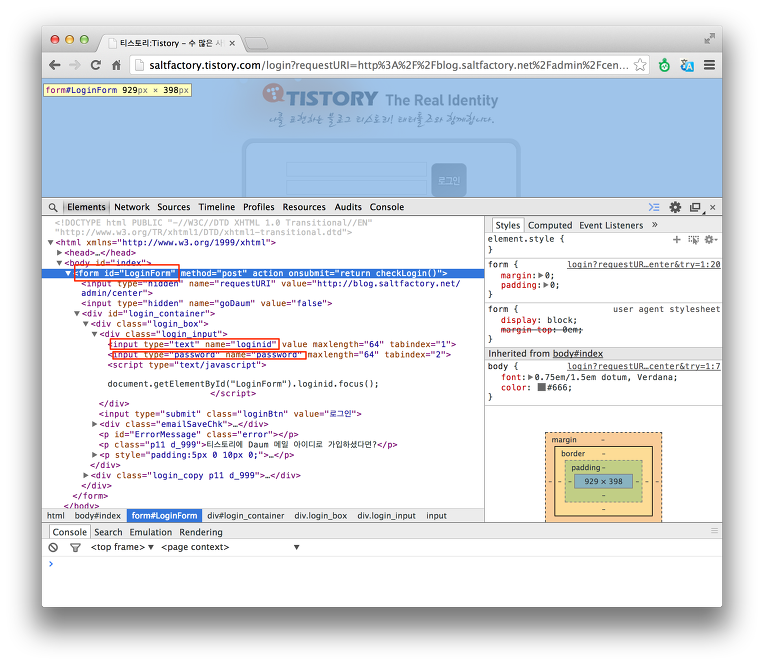Open the Timeline panel
Image resolution: width=764 pixels, height=665 pixels.
pyautogui.click(x=217, y=207)
